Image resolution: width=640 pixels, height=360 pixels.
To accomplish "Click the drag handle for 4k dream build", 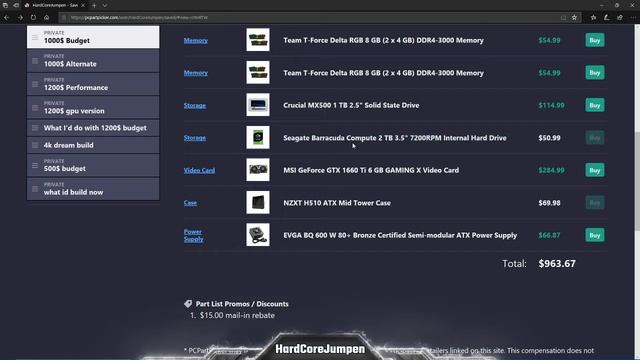I will (x=35, y=145).
